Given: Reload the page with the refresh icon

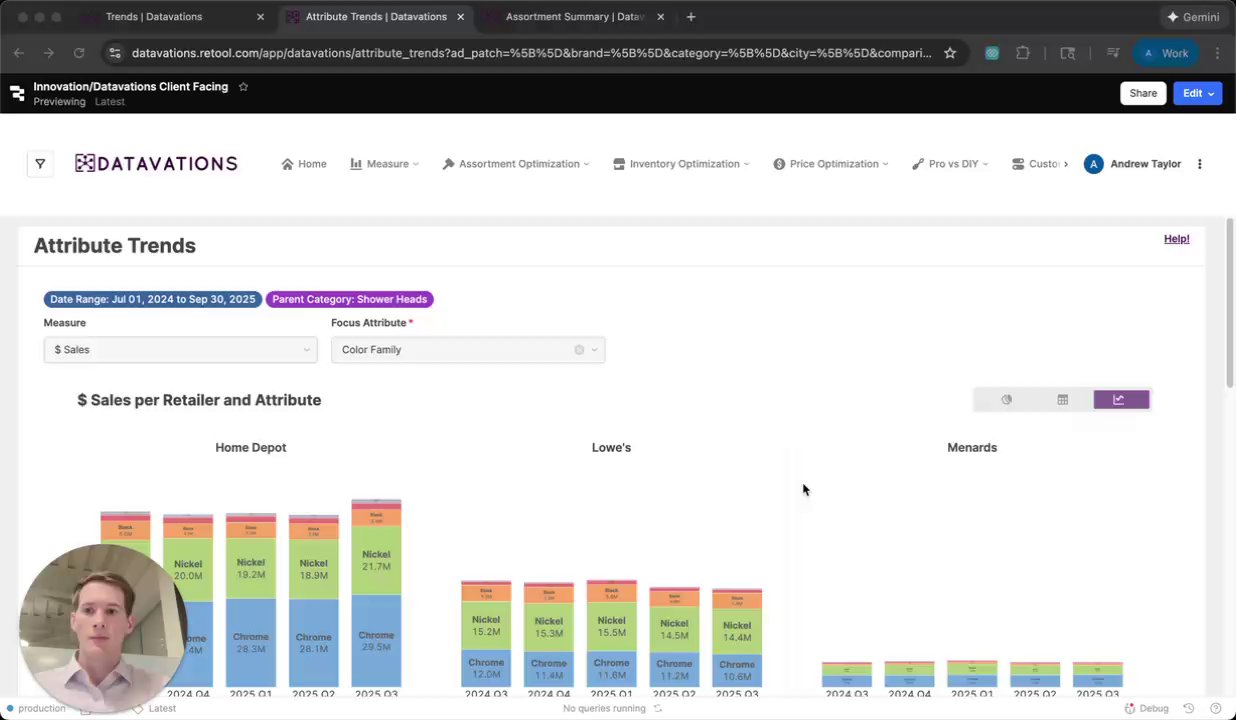Looking at the screenshot, I should pyautogui.click(x=79, y=53).
